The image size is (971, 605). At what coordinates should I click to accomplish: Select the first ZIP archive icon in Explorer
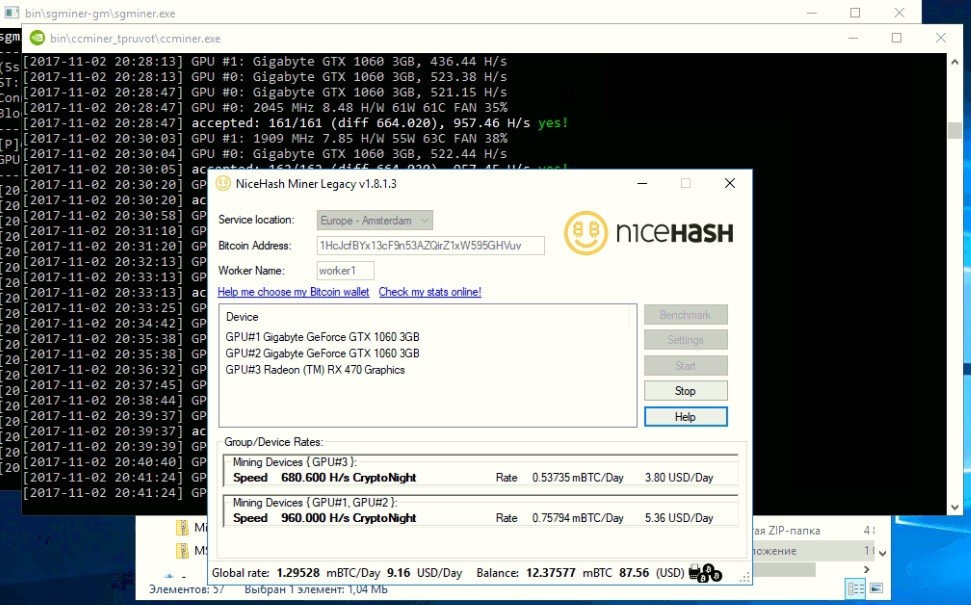pyautogui.click(x=182, y=528)
